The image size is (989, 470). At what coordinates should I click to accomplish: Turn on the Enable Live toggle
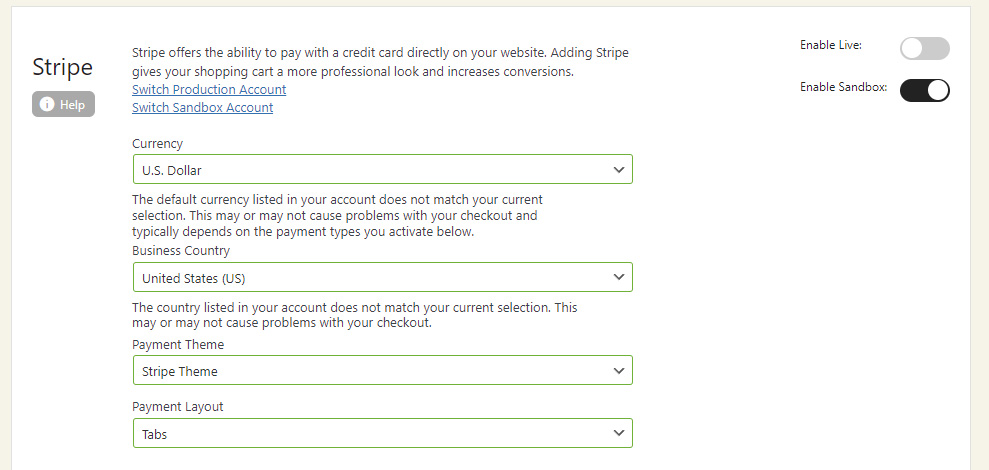click(x=924, y=48)
